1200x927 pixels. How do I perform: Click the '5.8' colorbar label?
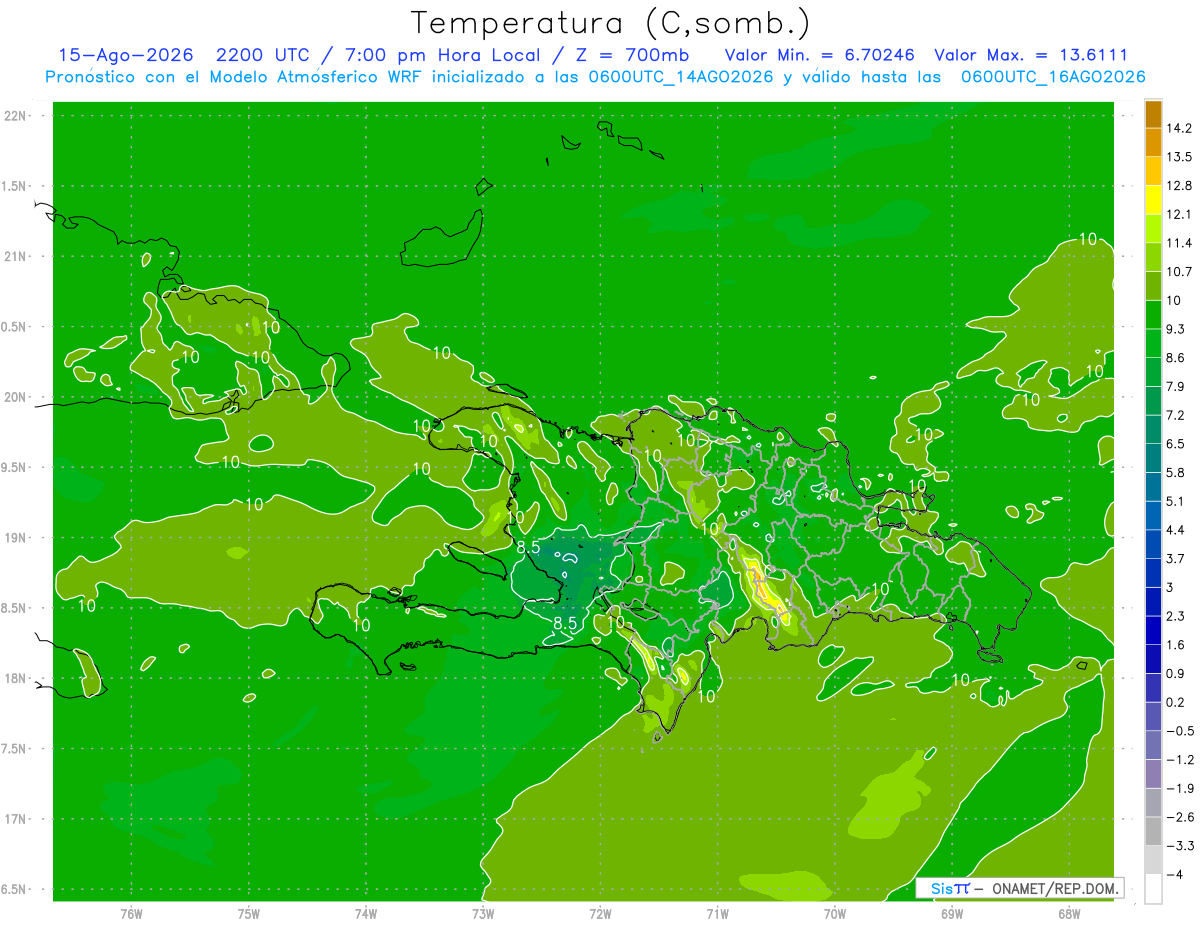(1176, 473)
